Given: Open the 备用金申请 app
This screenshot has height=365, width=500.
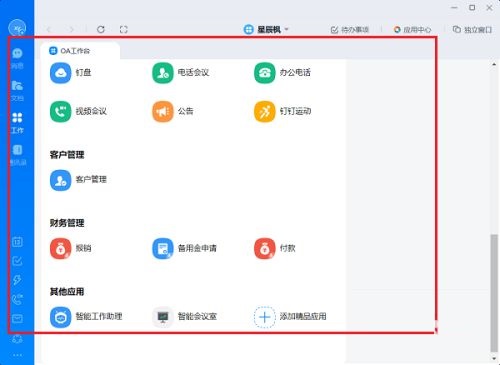Looking at the screenshot, I should click(x=163, y=248).
